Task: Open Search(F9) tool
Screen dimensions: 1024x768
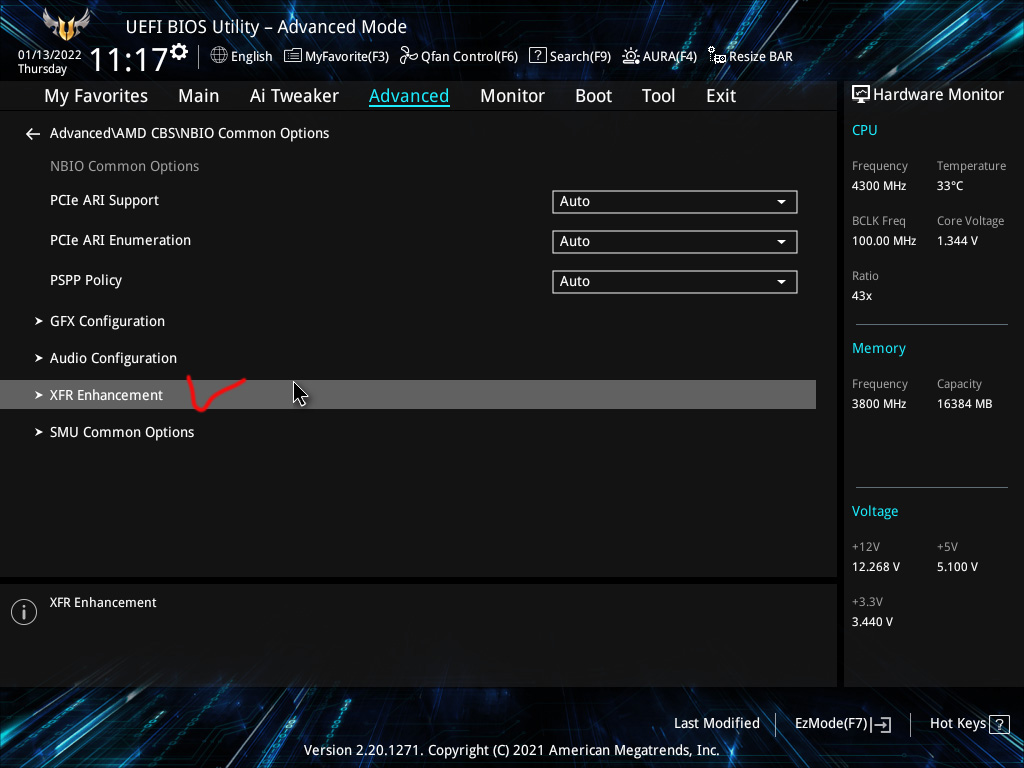Action: pyautogui.click(x=569, y=56)
